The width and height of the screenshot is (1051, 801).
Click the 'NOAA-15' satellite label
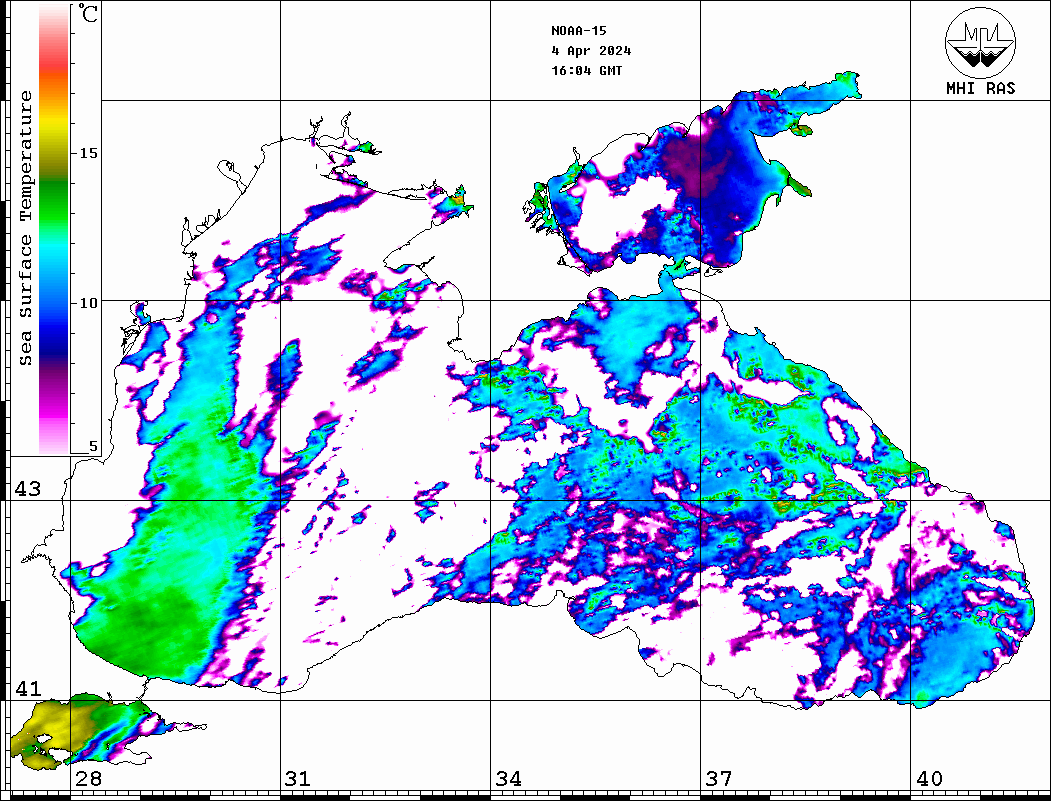[578, 31]
